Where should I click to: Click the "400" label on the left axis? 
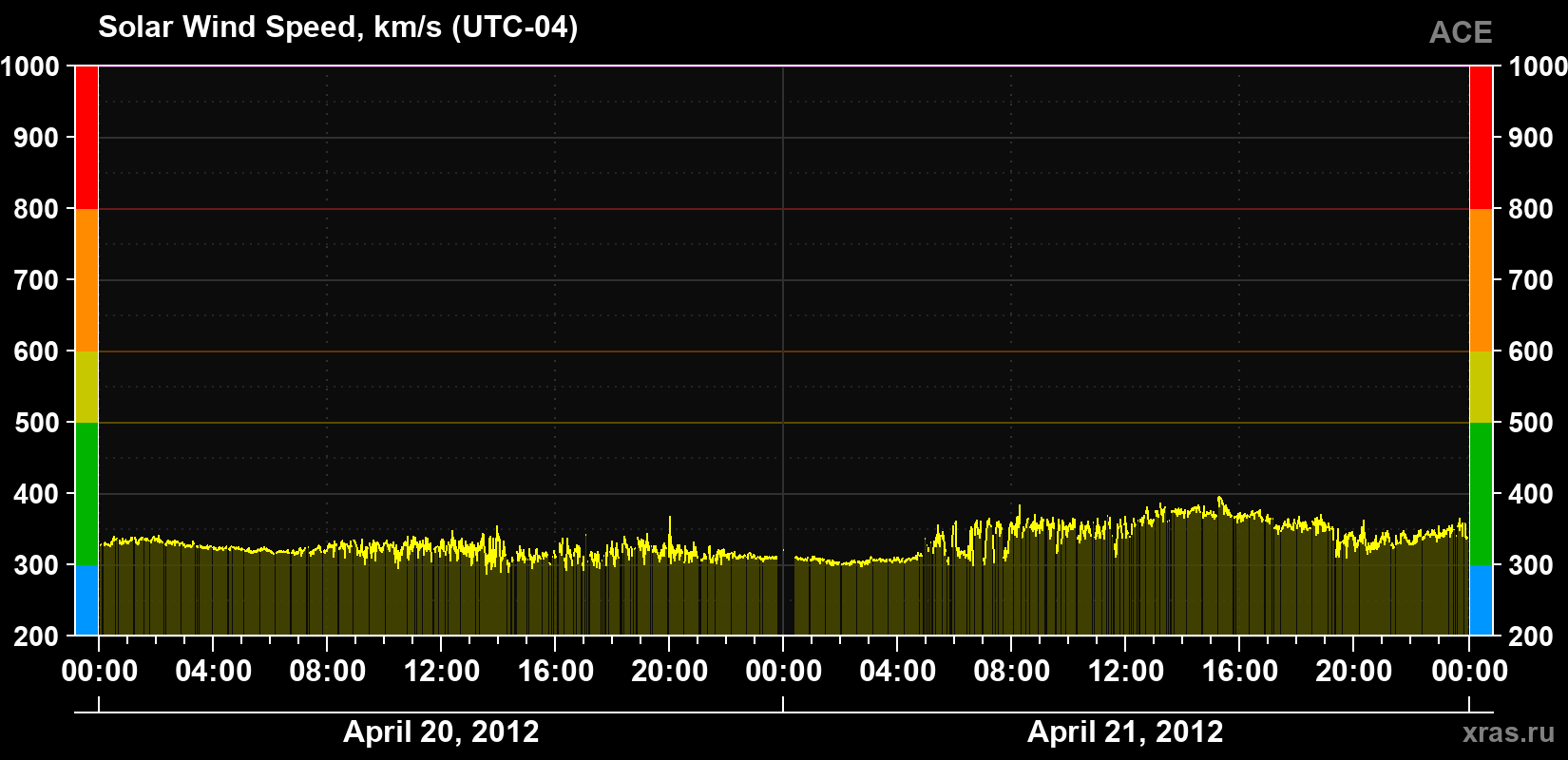[x=37, y=494]
